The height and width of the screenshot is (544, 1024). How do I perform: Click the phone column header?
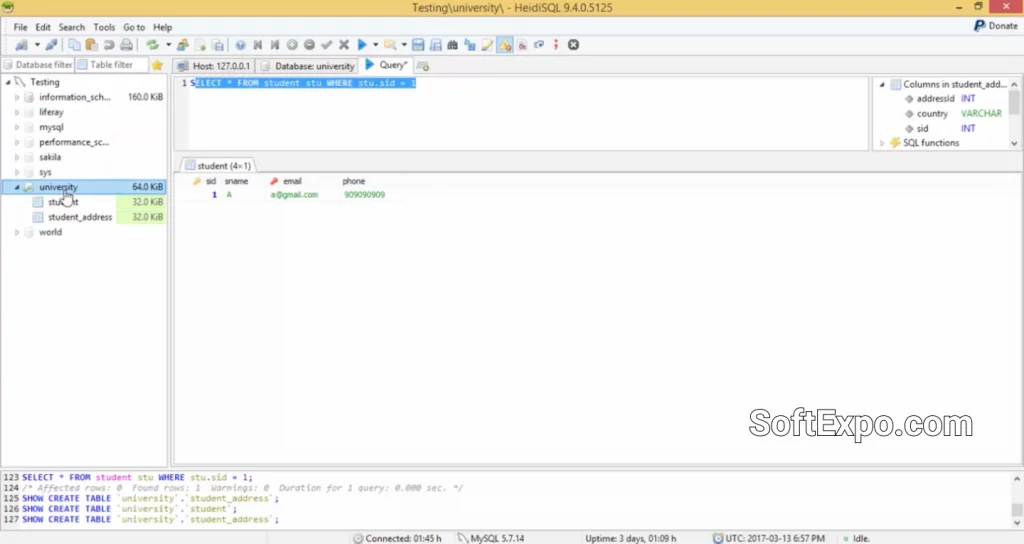354,182
